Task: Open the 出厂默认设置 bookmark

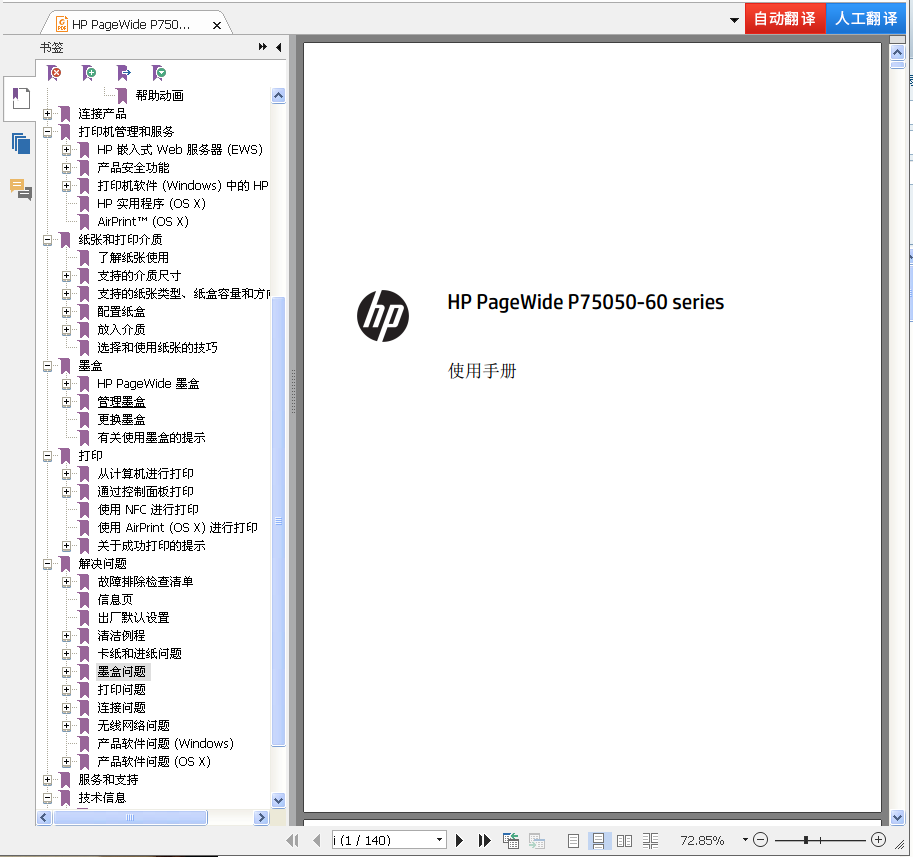Action: coord(133,618)
